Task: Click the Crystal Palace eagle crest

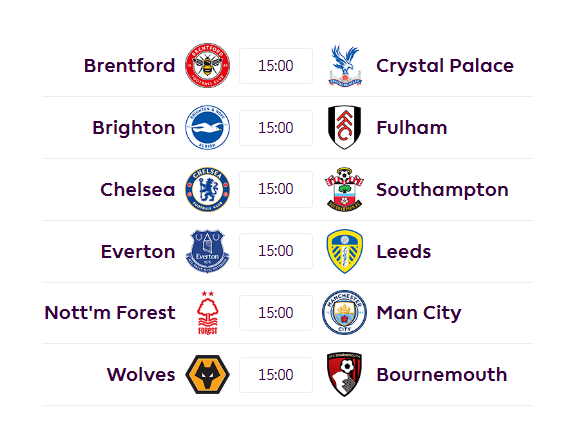Action: (x=345, y=65)
